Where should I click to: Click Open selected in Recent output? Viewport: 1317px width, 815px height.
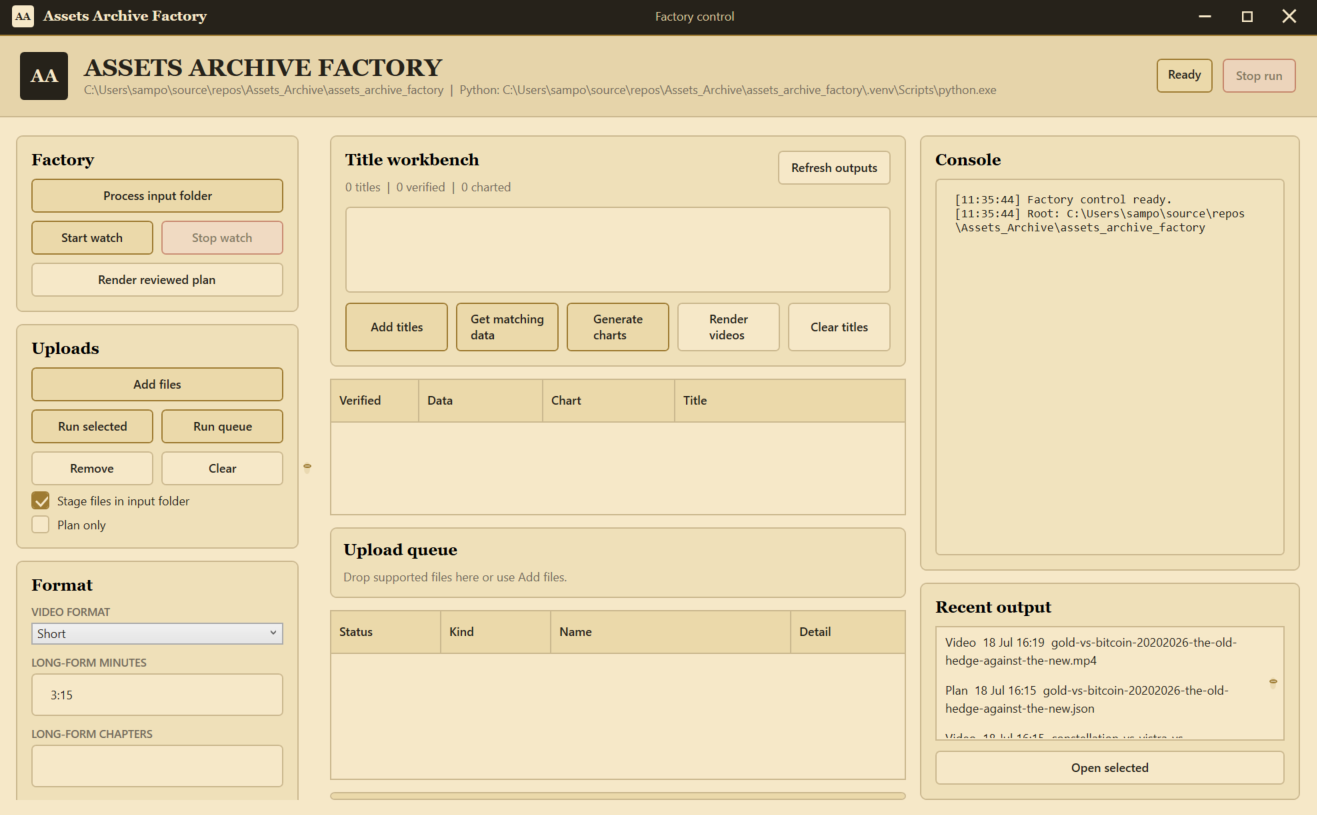[x=1110, y=768]
